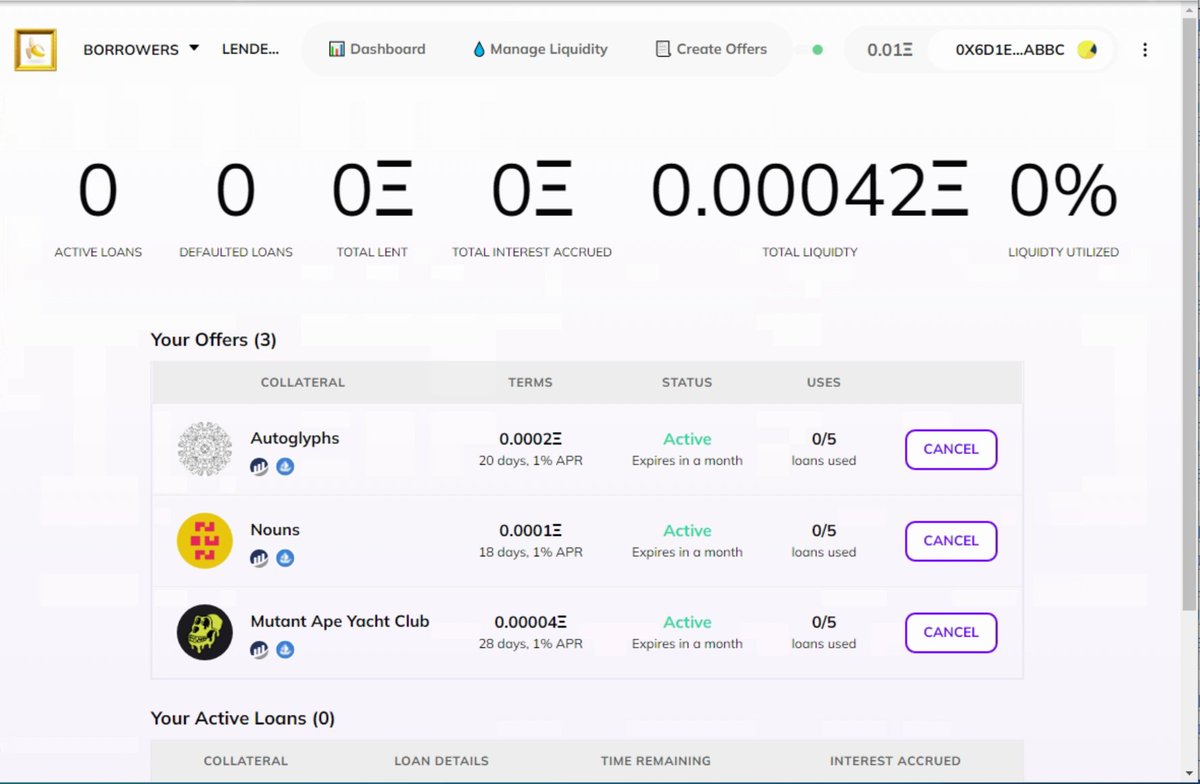Switch to the Create Offers tab
Viewport: 1200px width, 784px height.
pos(711,49)
